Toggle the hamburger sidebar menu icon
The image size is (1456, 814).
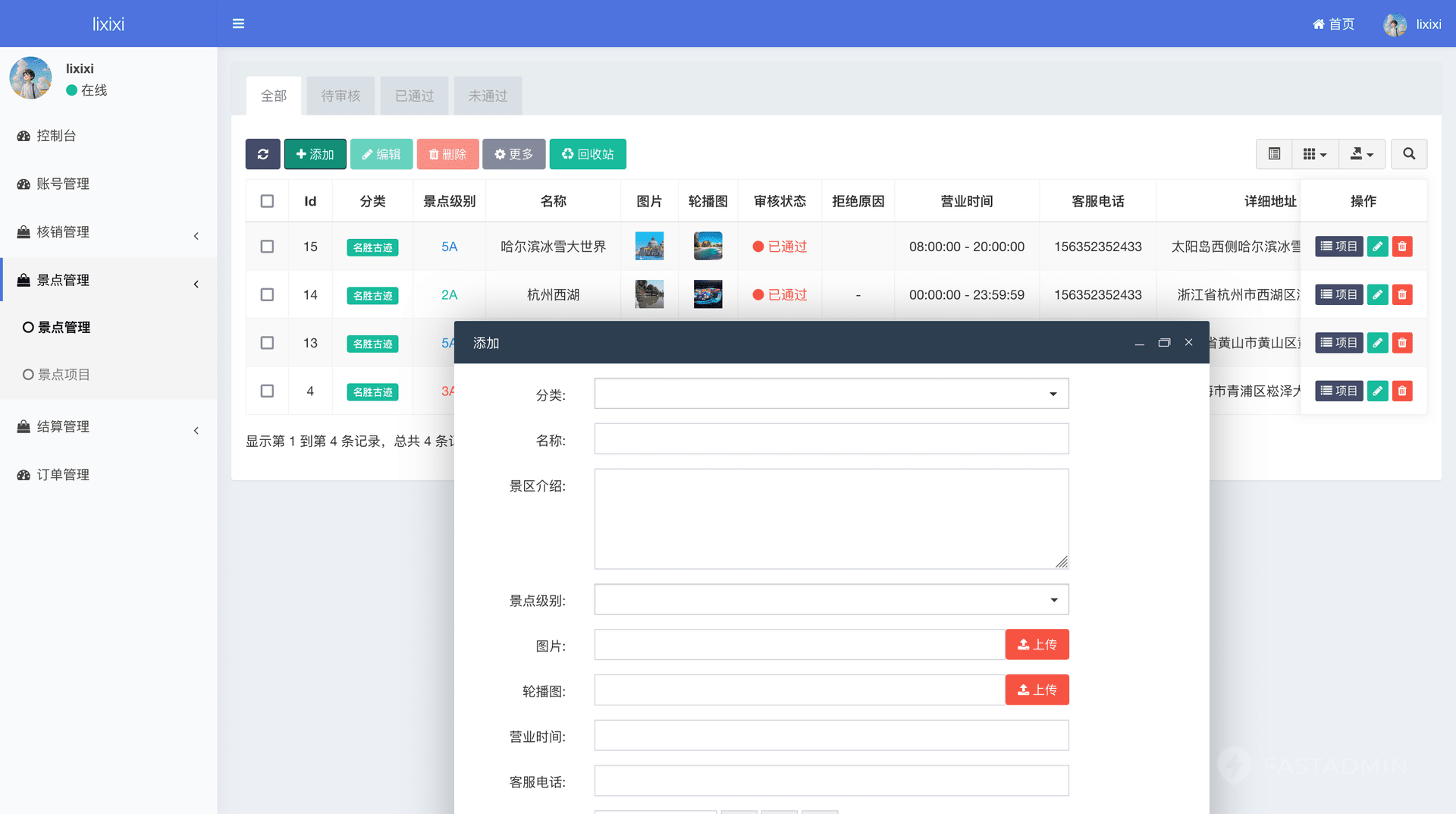[x=238, y=24]
